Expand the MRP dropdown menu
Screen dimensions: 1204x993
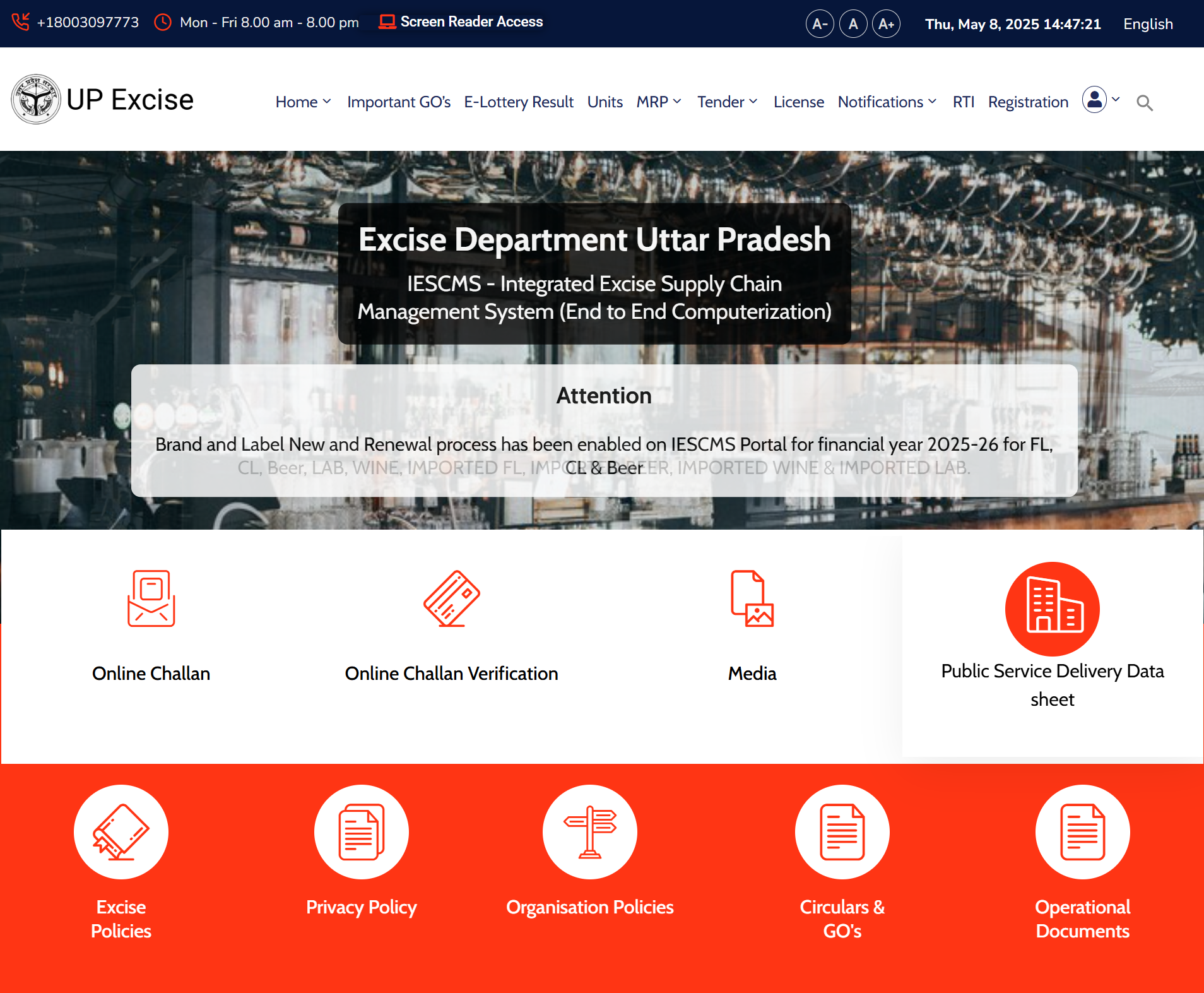[659, 102]
